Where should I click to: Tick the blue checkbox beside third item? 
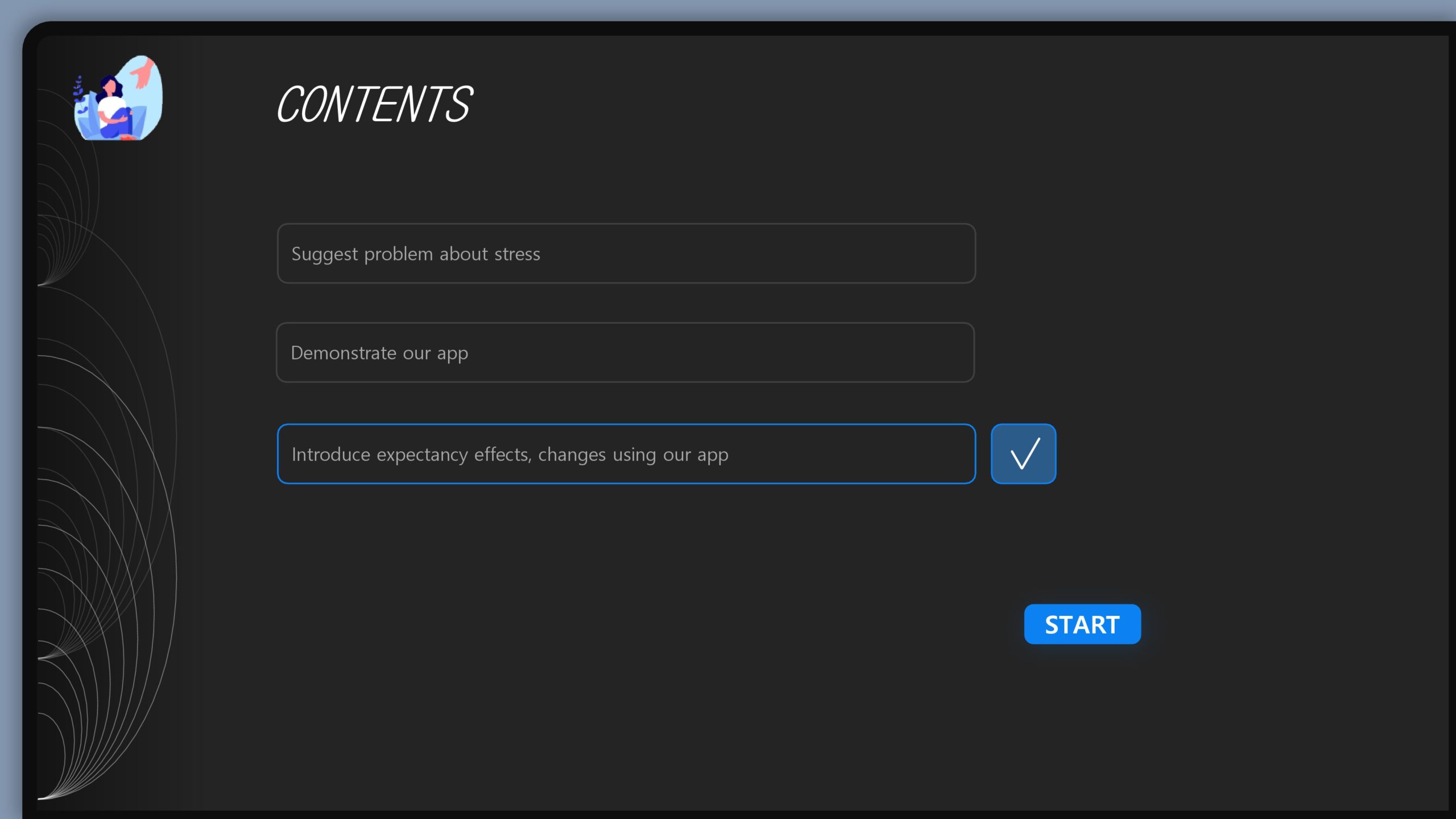(x=1023, y=454)
